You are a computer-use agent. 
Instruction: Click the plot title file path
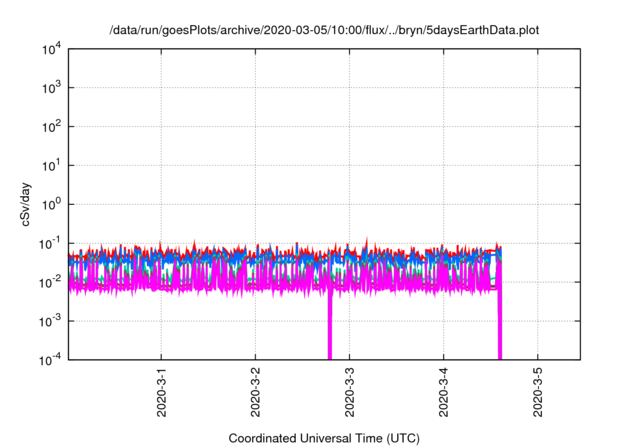coord(324,30)
